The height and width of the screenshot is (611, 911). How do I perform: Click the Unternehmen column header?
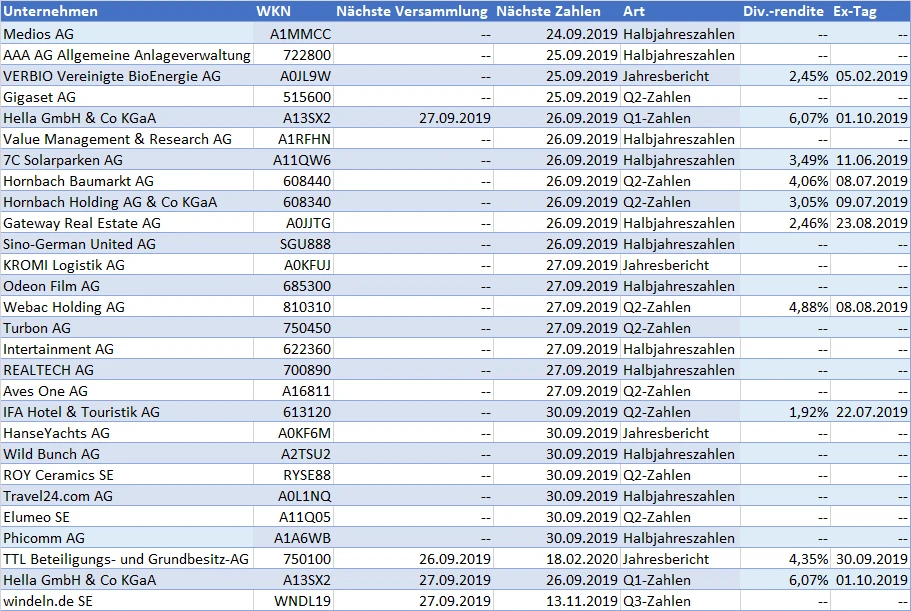[50, 11]
